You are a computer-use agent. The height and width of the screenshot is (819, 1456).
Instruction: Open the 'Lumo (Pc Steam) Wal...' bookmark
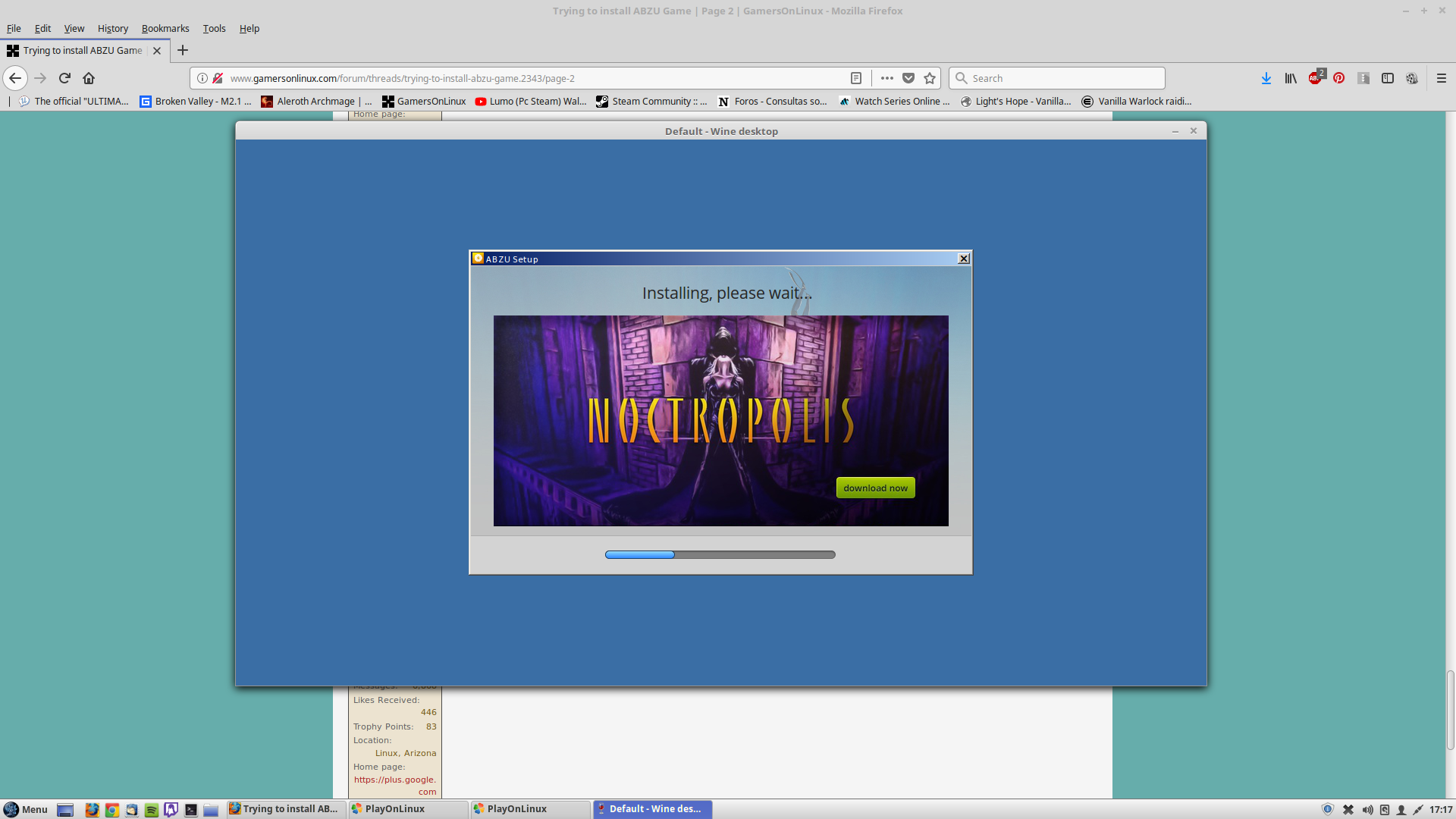coord(531,101)
